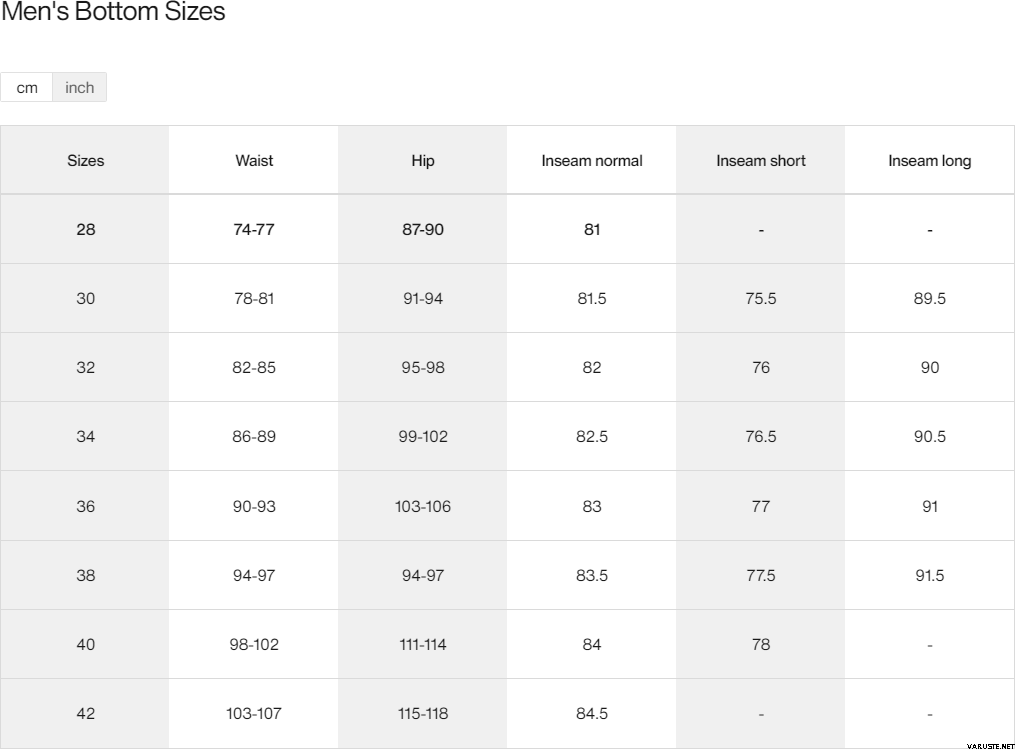Screen dimensions: 1015x749
Task: Select the size 32 row label
Action: click(86, 367)
